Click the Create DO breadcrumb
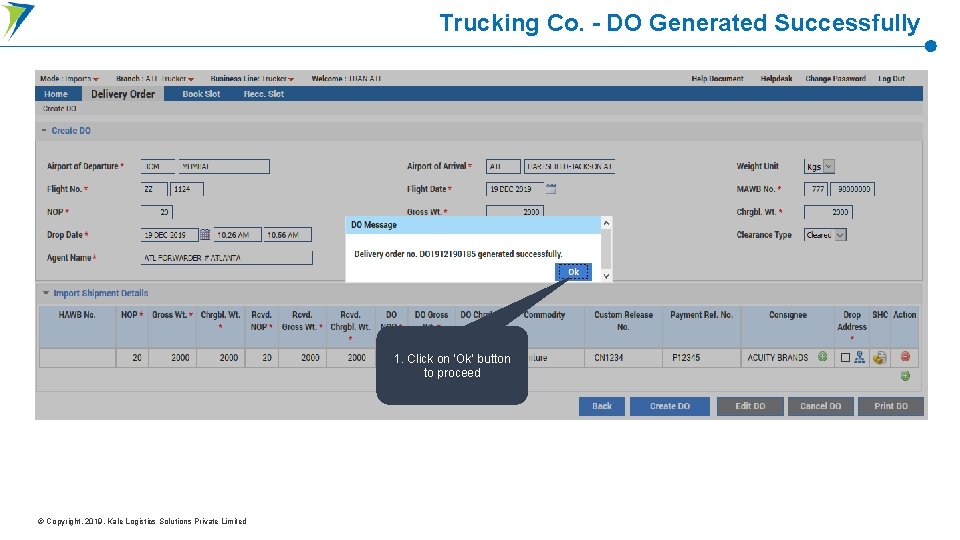 pos(59,108)
